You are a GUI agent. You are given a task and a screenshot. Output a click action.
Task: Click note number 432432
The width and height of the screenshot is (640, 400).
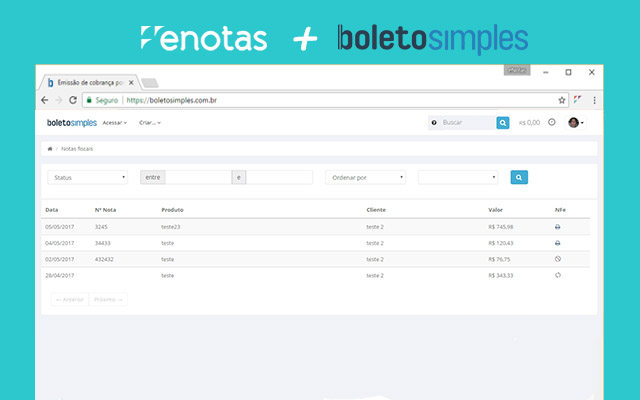104,259
